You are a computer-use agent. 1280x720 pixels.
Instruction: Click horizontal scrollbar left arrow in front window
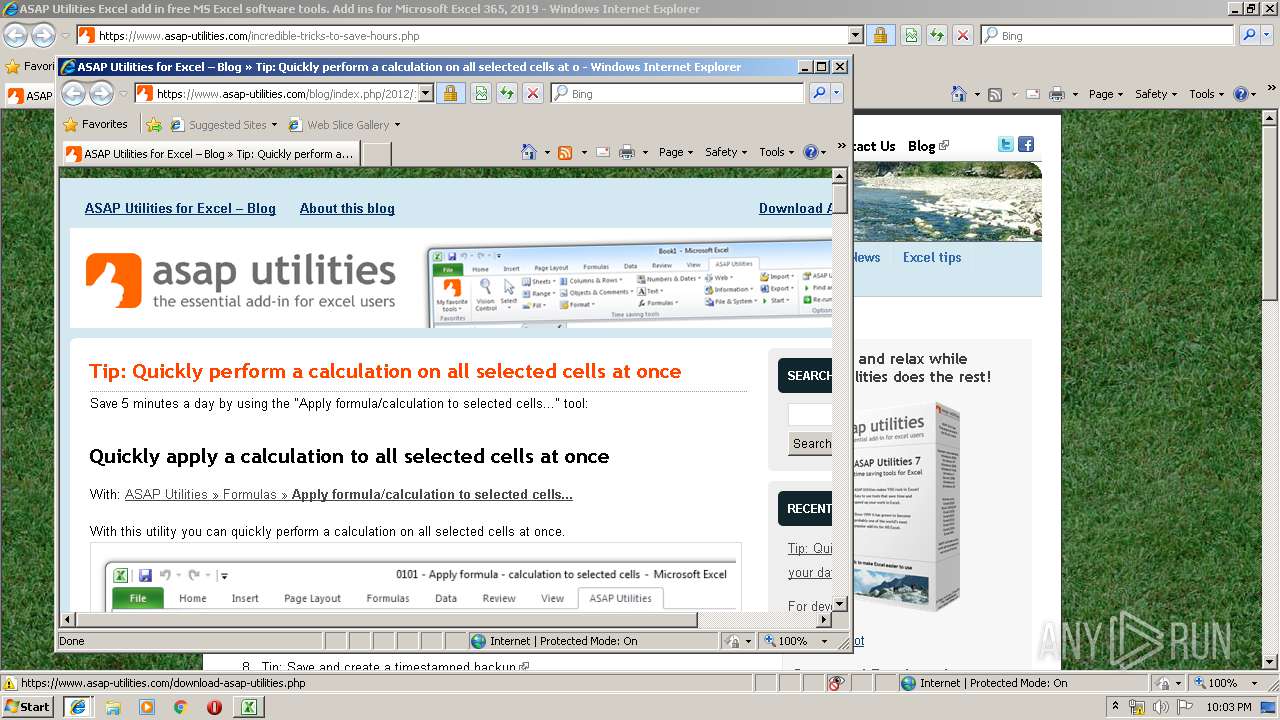pyautogui.click(x=67, y=620)
